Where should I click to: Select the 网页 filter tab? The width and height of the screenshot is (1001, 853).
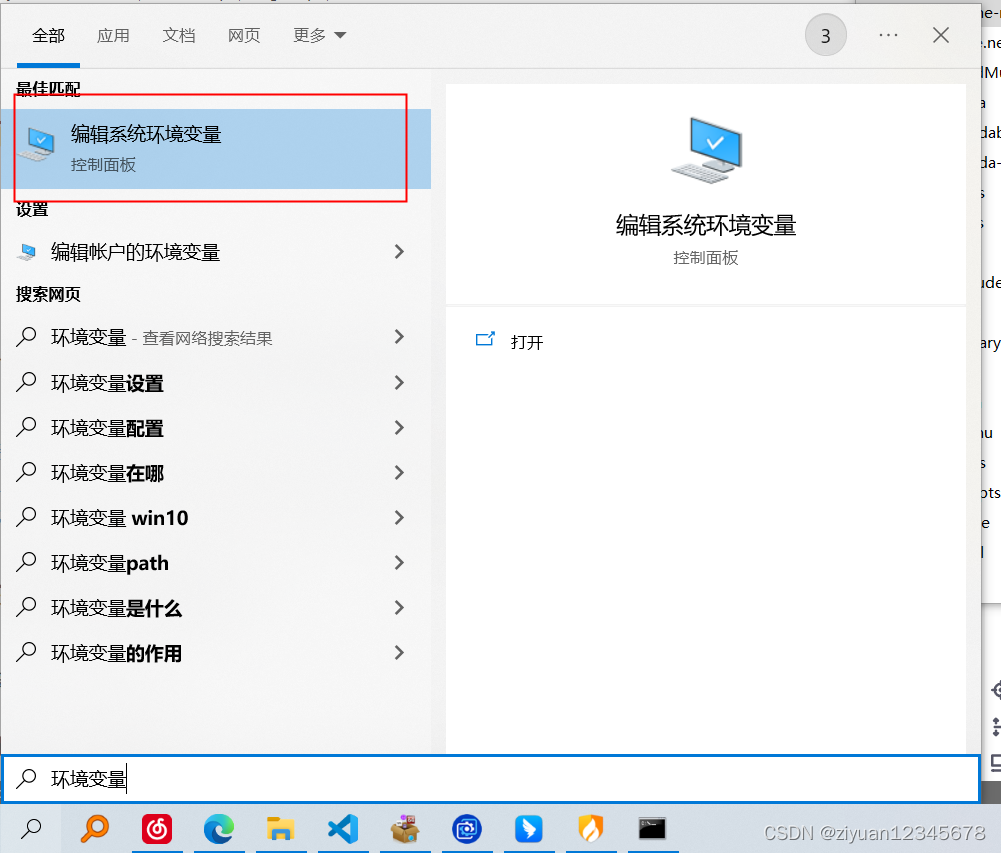point(243,34)
